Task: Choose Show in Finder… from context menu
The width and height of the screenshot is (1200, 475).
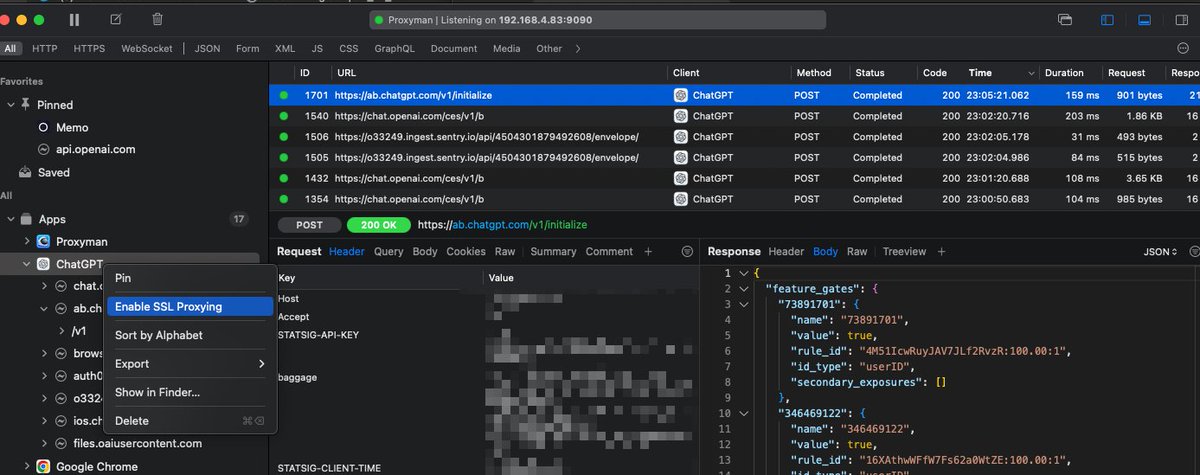Action: point(190,392)
